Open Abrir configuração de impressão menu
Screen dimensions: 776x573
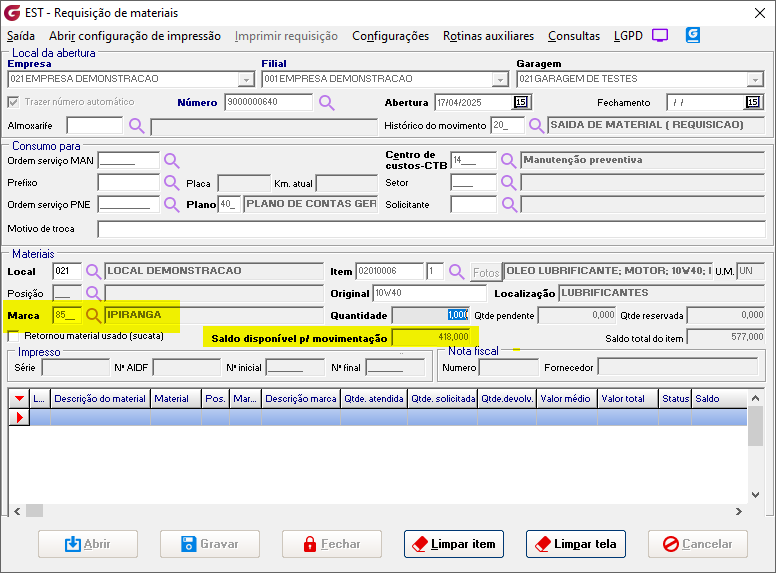pos(135,36)
